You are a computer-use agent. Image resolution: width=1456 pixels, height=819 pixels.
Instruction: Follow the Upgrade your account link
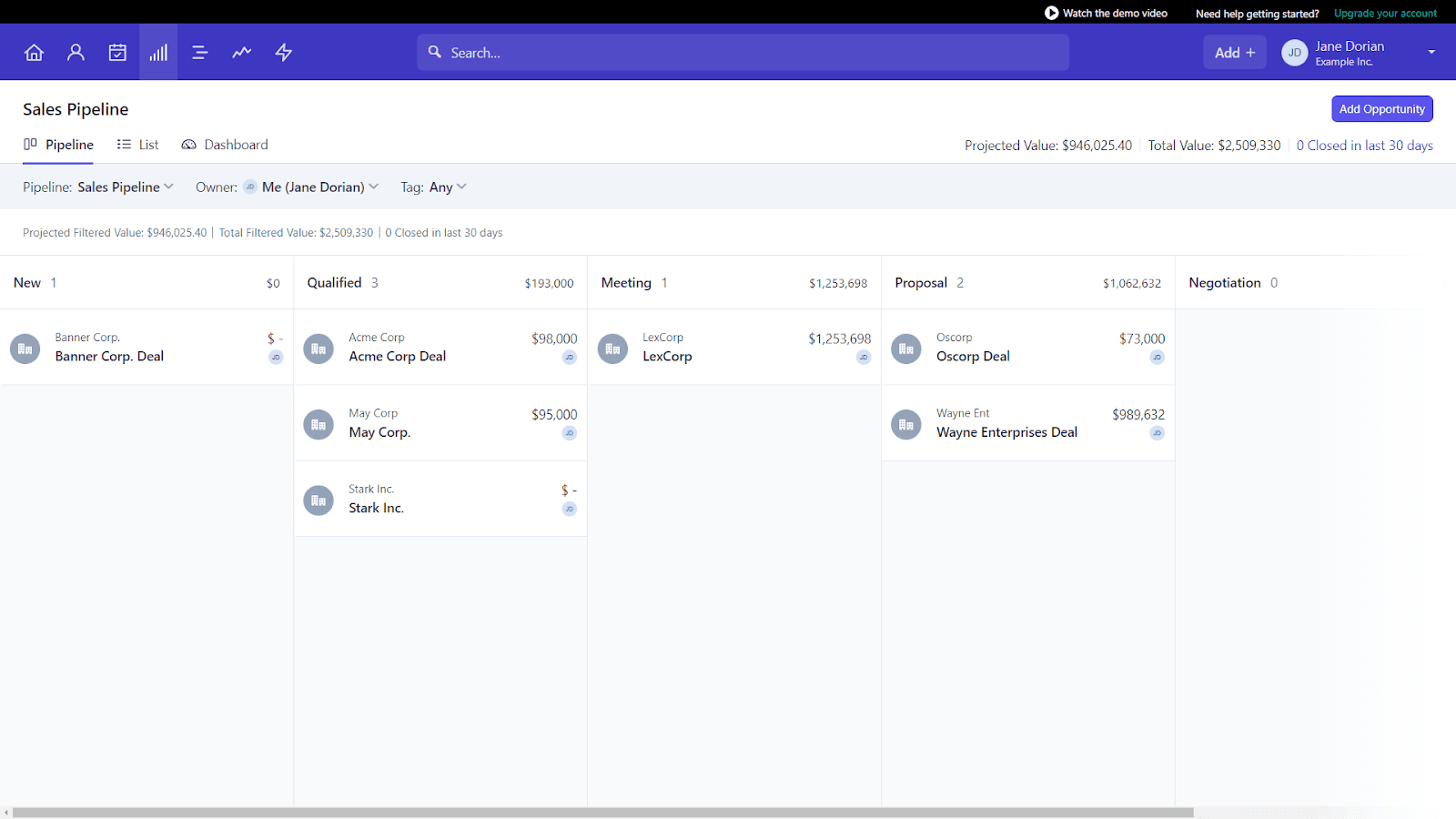point(1385,13)
